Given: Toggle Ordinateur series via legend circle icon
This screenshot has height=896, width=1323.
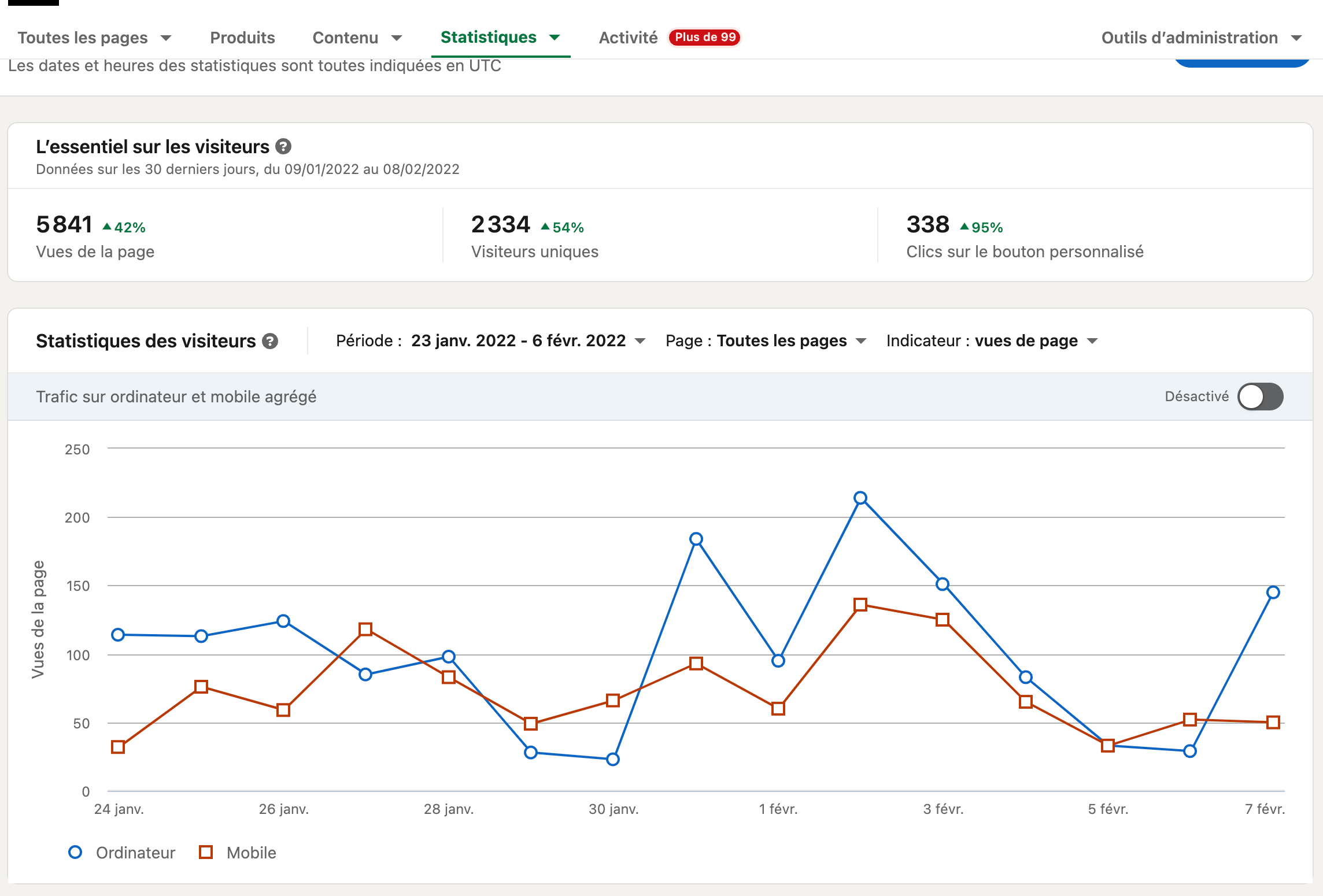Looking at the screenshot, I should coord(75,852).
